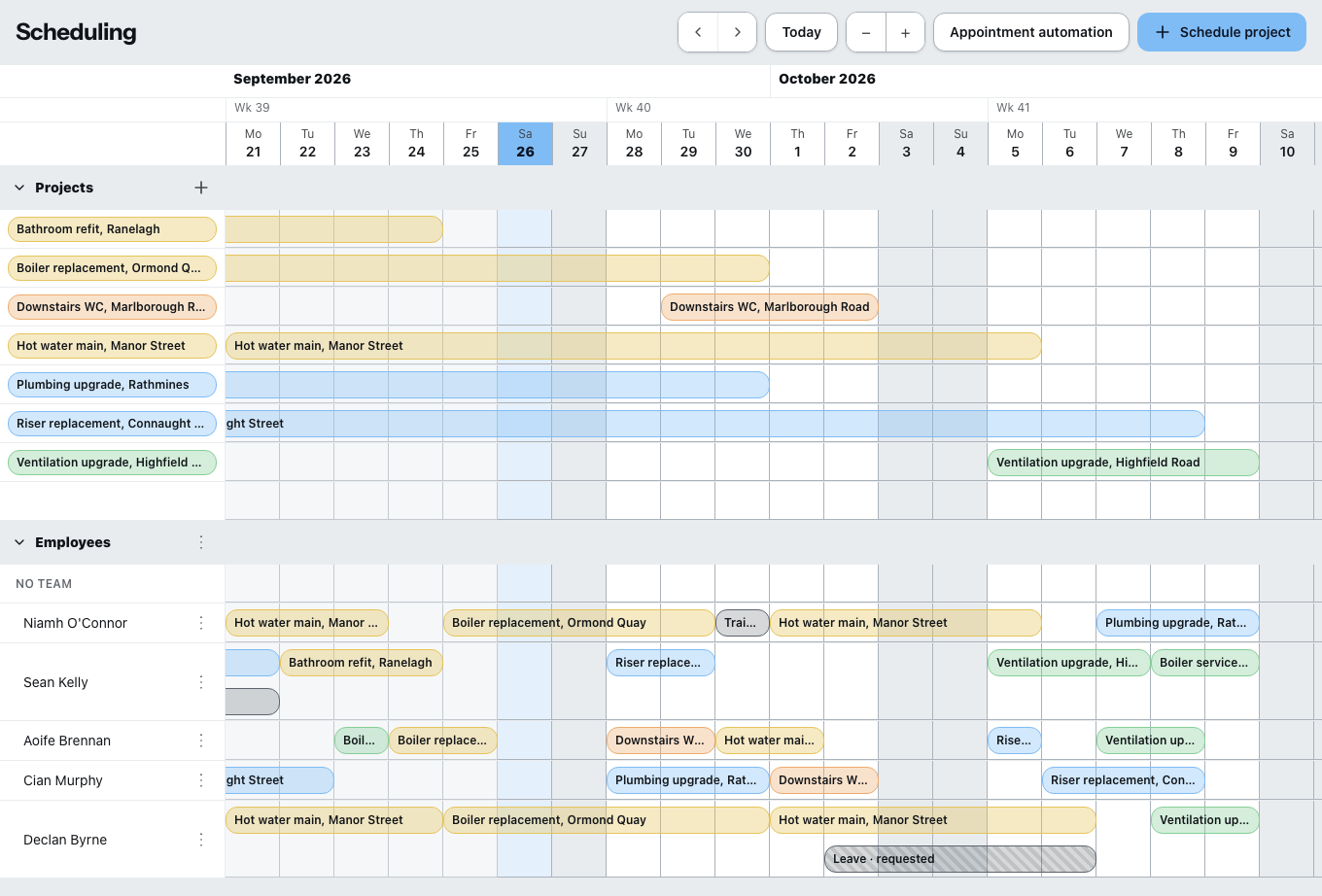The height and width of the screenshot is (896, 1322).
Task: Select Boiler replacement, Ormond Quay project label
Action: point(112,268)
